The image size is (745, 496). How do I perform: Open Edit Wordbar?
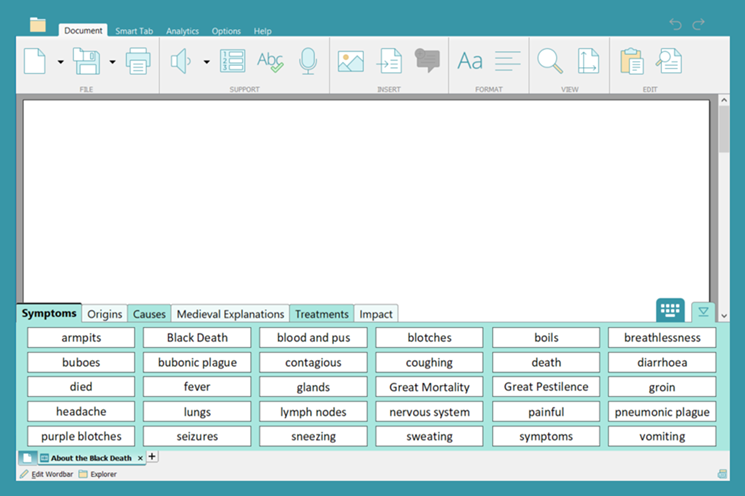47,474
